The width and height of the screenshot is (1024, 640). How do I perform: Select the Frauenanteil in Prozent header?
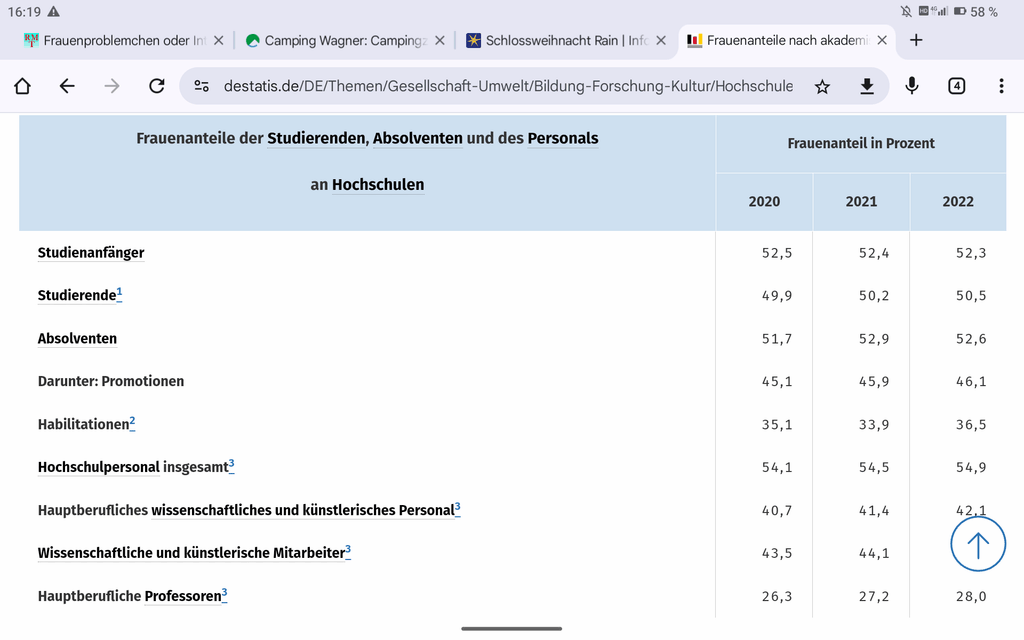coord(861,144)
